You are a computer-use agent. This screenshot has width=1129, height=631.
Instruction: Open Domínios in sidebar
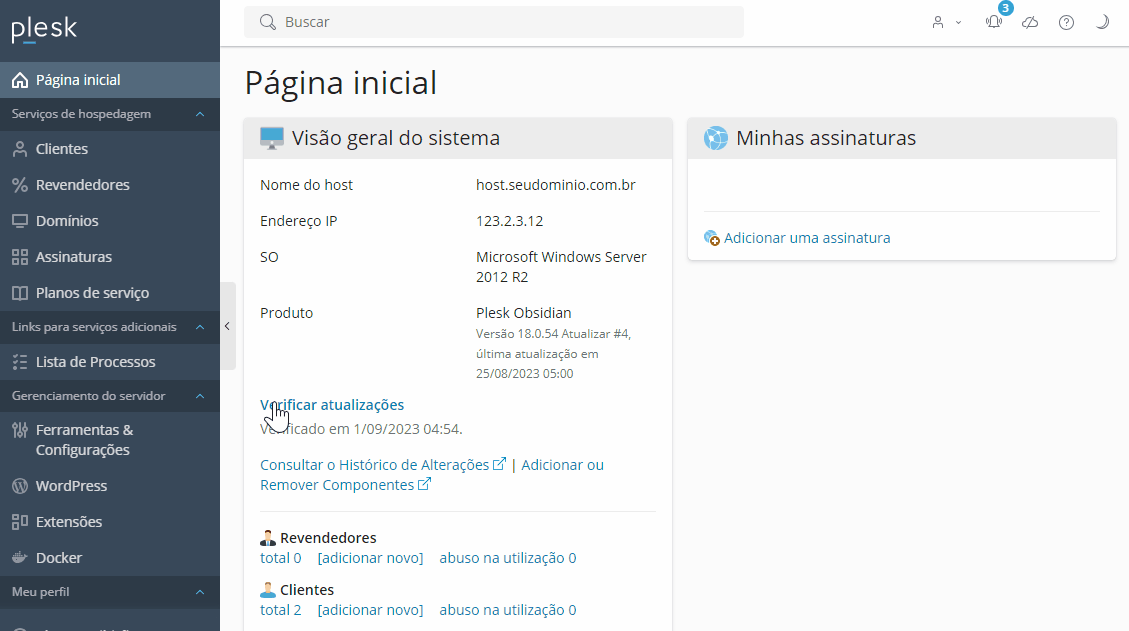(x=109, y=221)
